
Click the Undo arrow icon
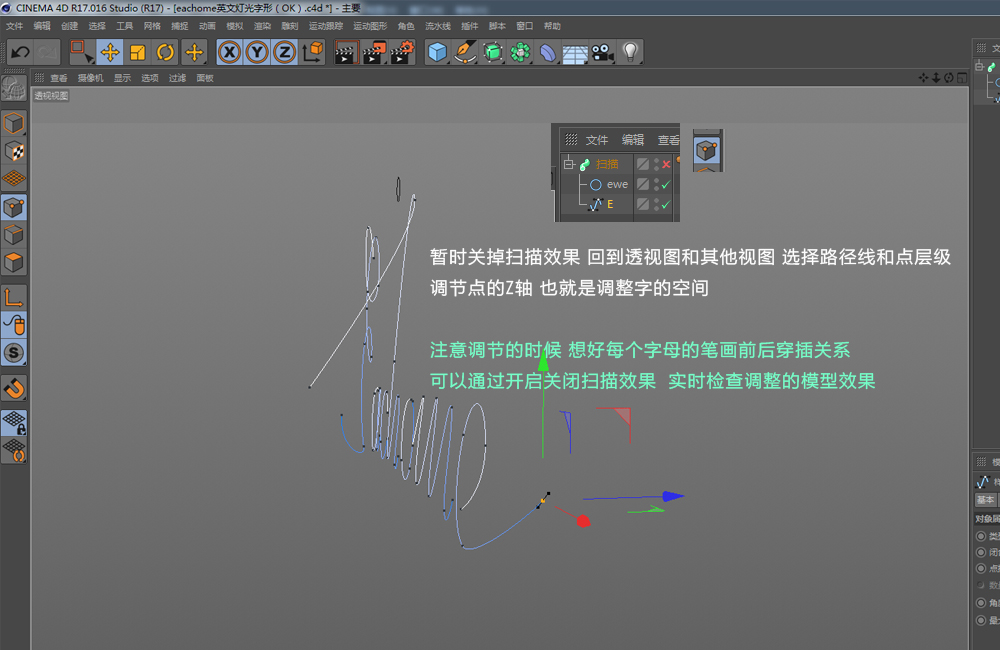coord(20,52)
